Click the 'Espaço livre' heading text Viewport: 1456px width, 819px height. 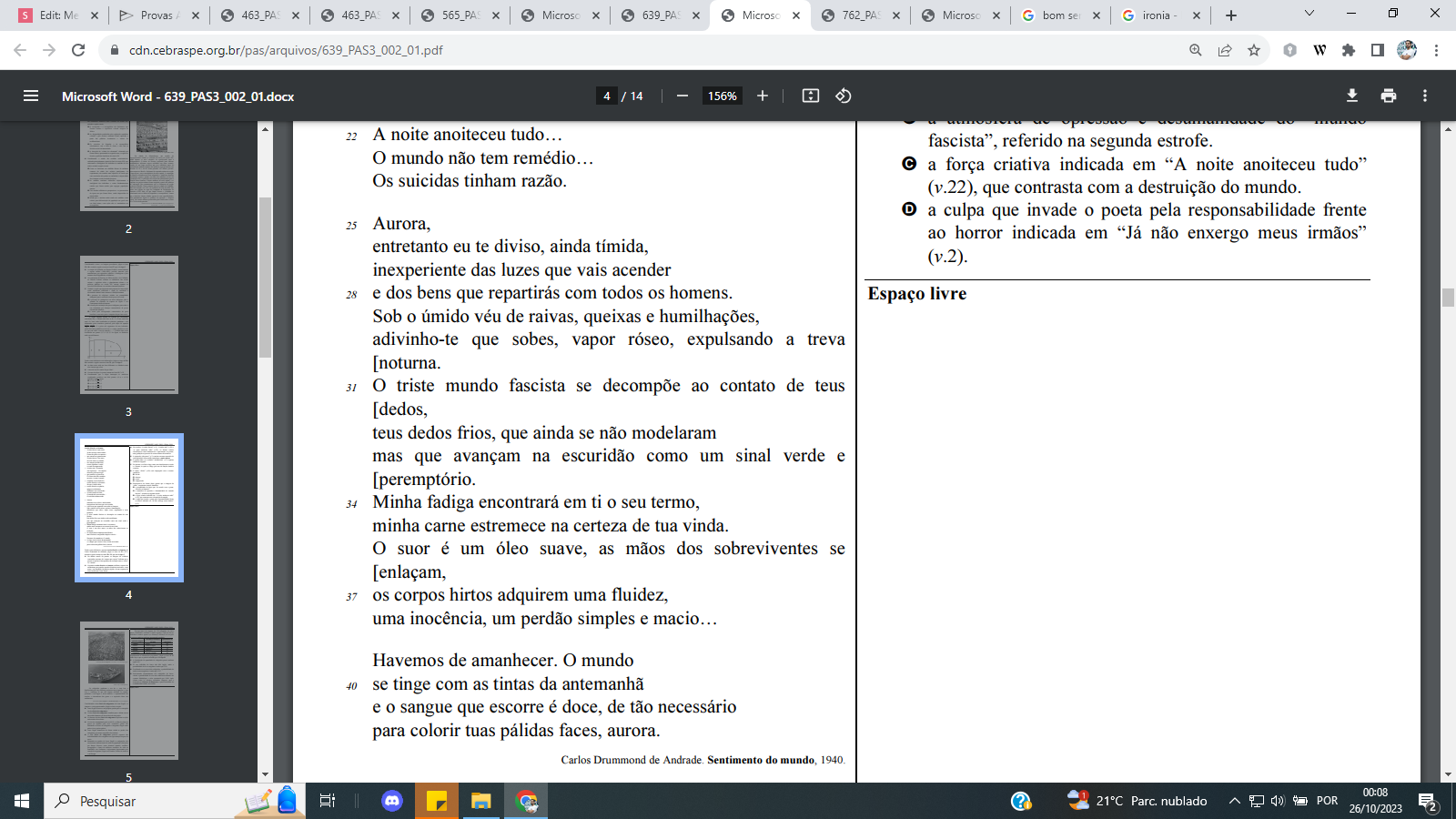coord(917,294)
